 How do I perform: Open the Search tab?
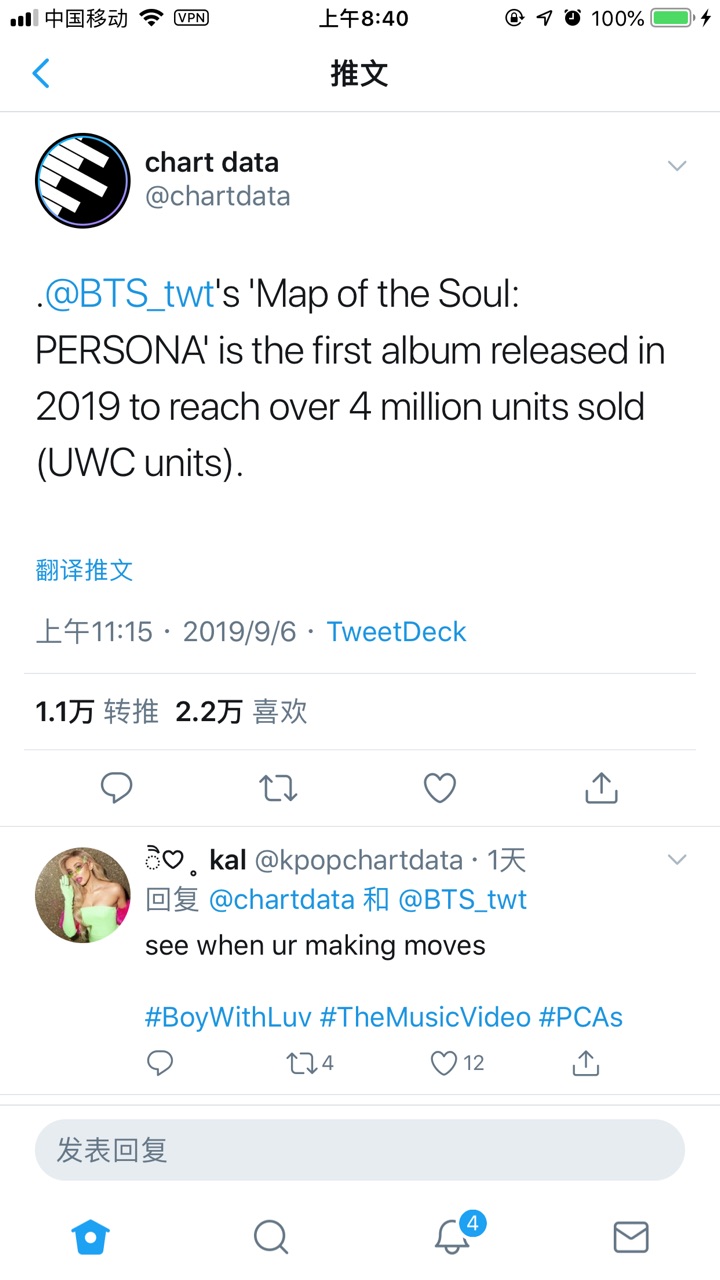270,1238
